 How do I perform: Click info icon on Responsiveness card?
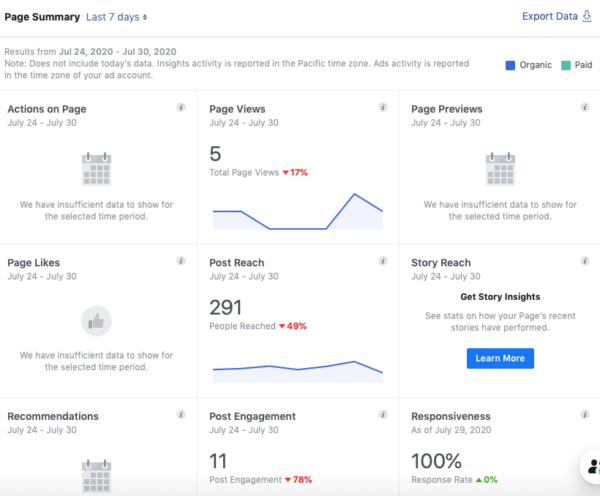click(x=585, y=414)
